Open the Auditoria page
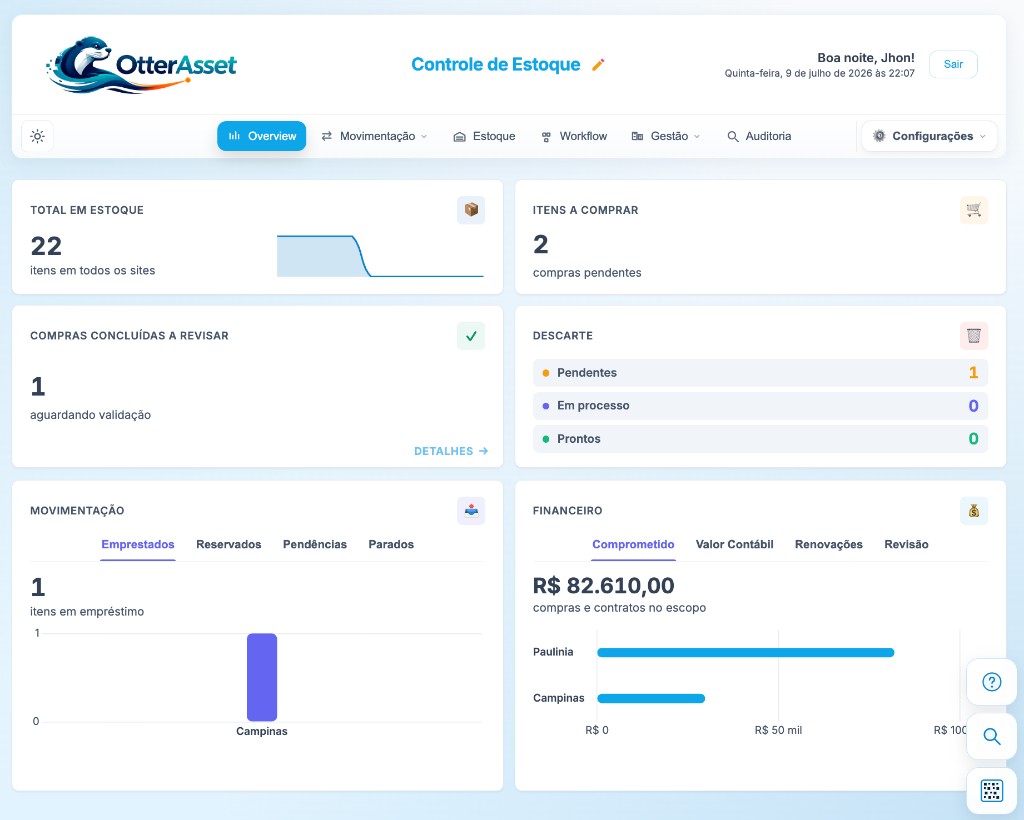Image resolution: width=1024 pixels, height=820 pixels. pyautogui.click(x=759, y=136)
